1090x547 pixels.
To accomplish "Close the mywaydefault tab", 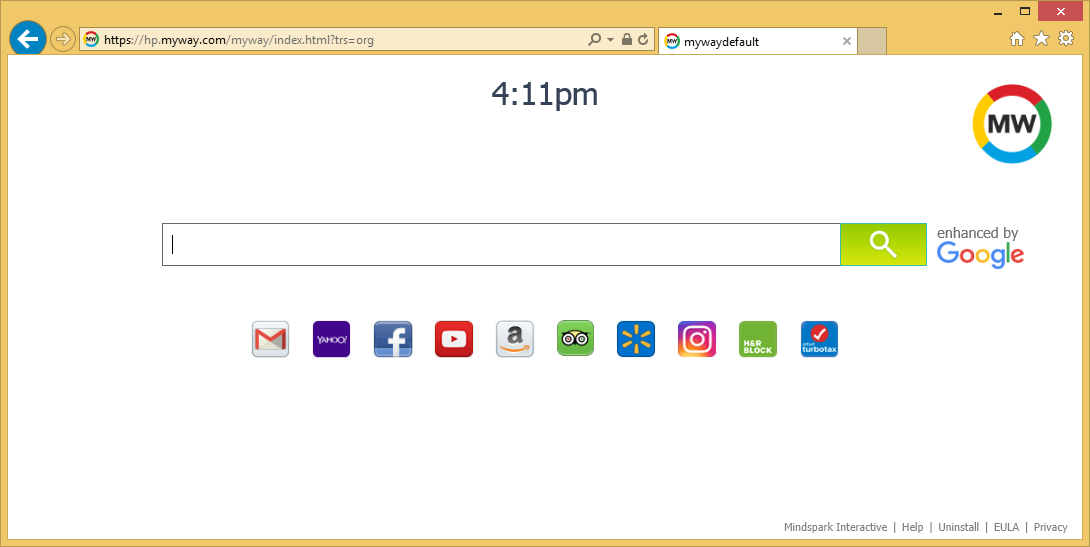I will pyautogui.click(x=847, y=41).
